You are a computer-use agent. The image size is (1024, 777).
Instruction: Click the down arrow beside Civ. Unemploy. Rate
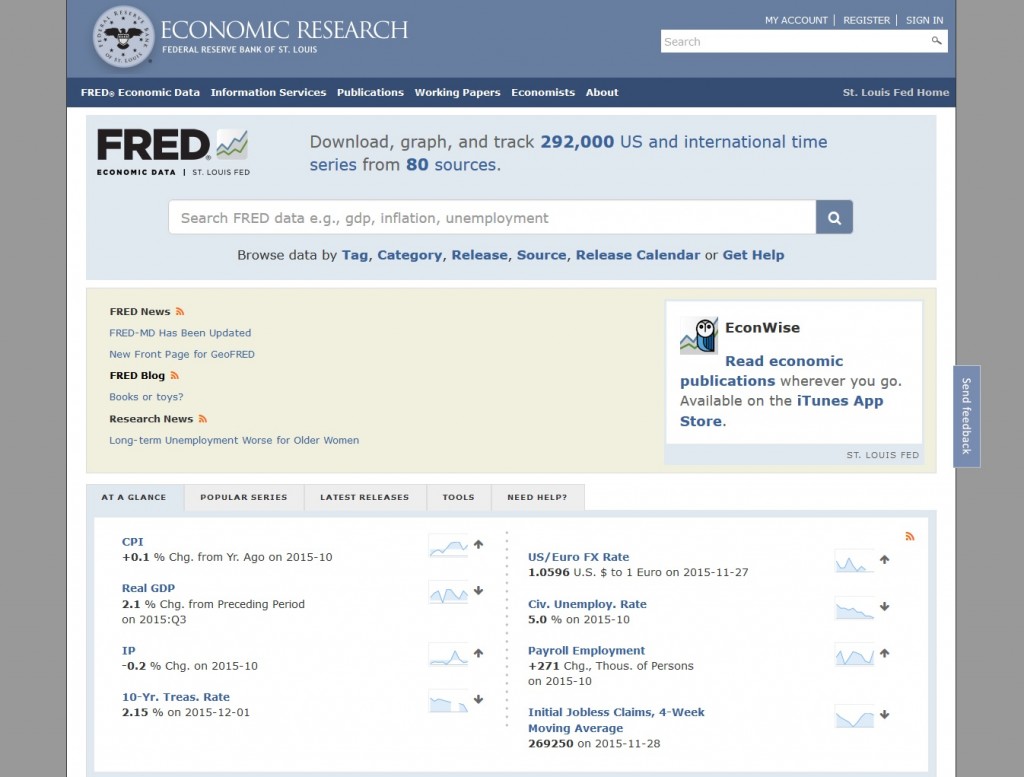click(885, 607)
